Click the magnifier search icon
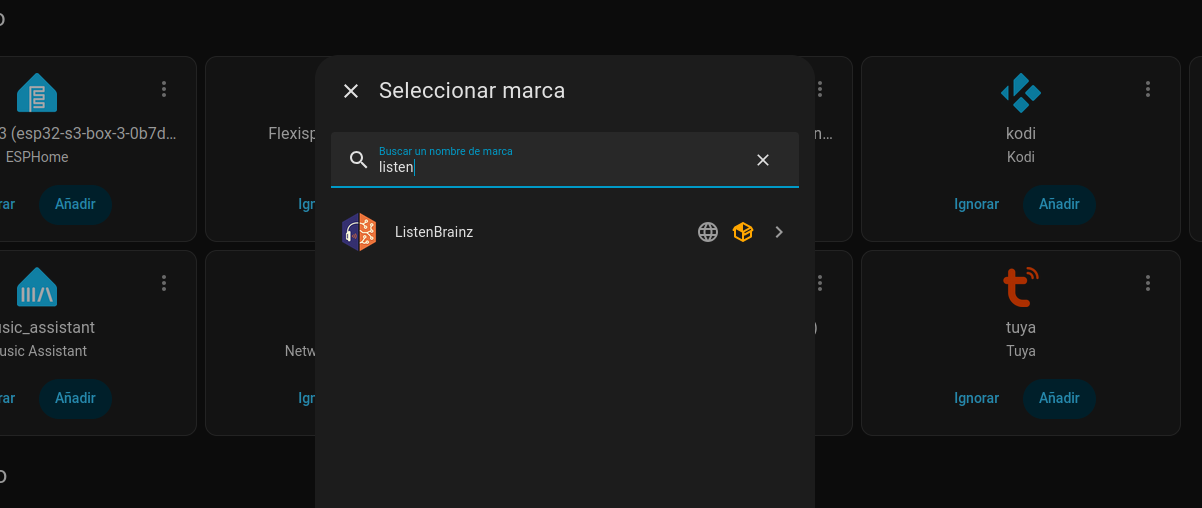The image size is (1202, 508). coord(358,160)
